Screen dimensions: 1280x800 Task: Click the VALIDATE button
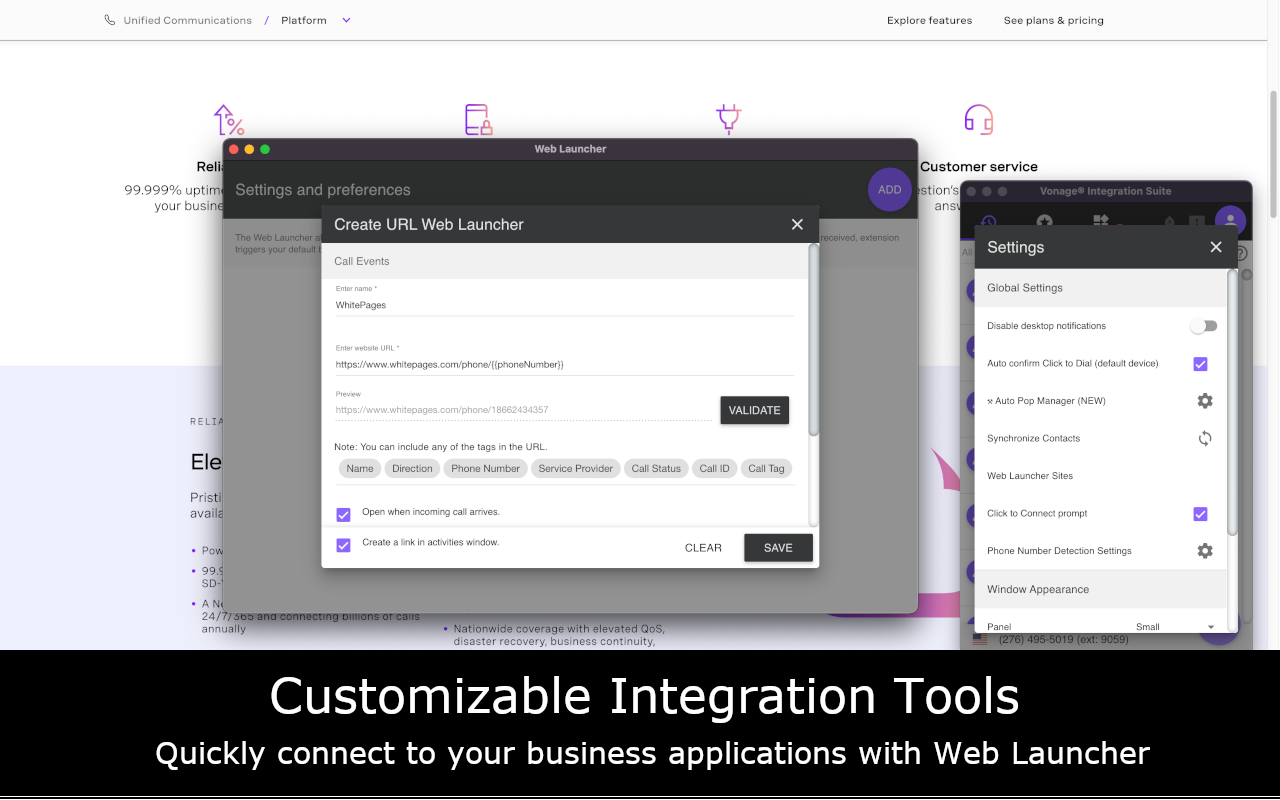pos(754,410)
